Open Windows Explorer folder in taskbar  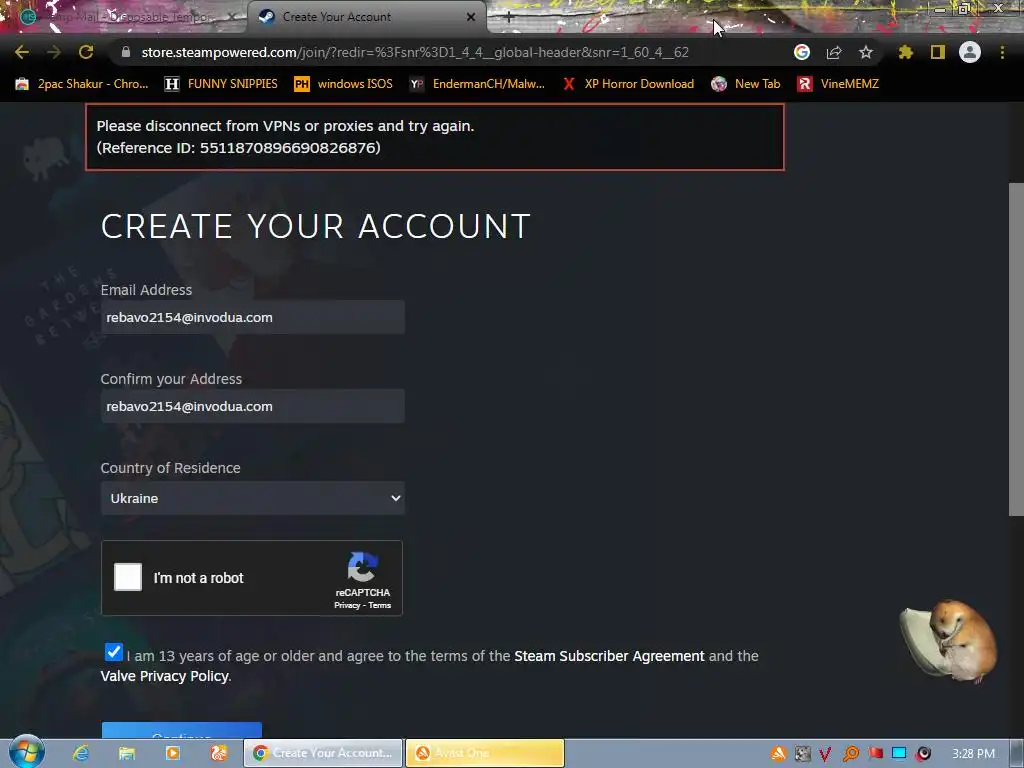[127, 753]
